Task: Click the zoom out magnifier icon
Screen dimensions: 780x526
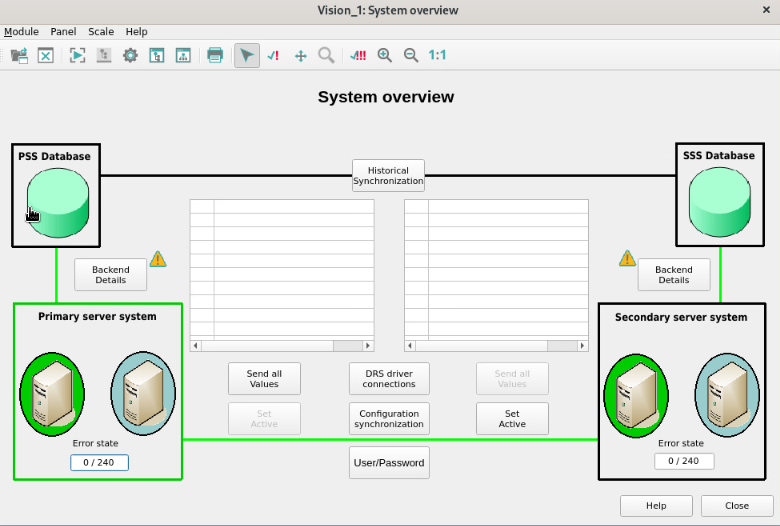Action: [411, 55]
